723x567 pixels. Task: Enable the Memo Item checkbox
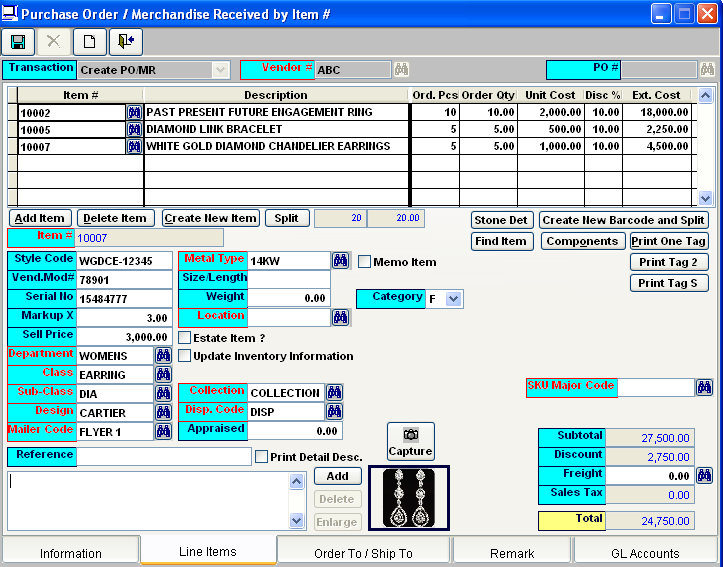pos(365,262)
